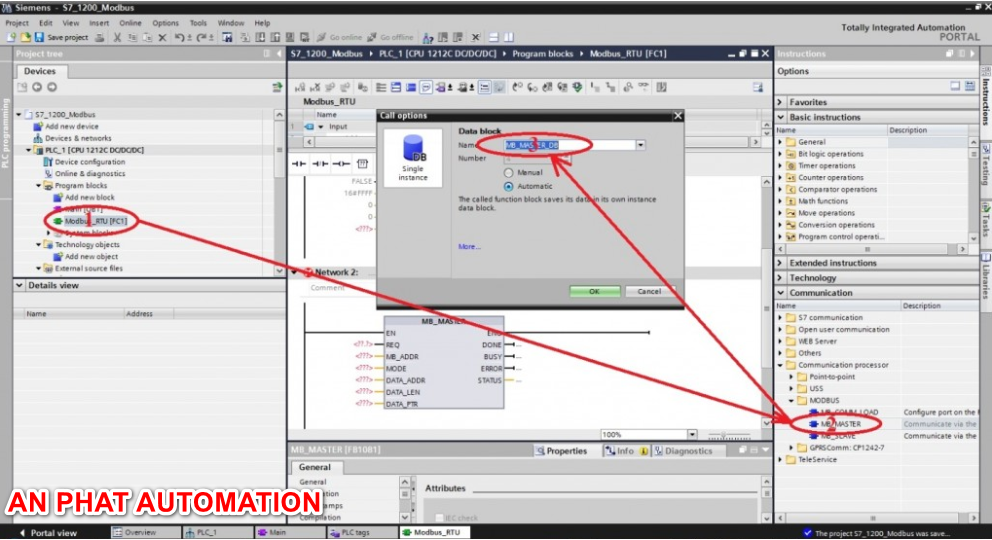Viewport: 992px width, 540px height.
Task: Insert an output coil element
Action: (x=342, y=163)
